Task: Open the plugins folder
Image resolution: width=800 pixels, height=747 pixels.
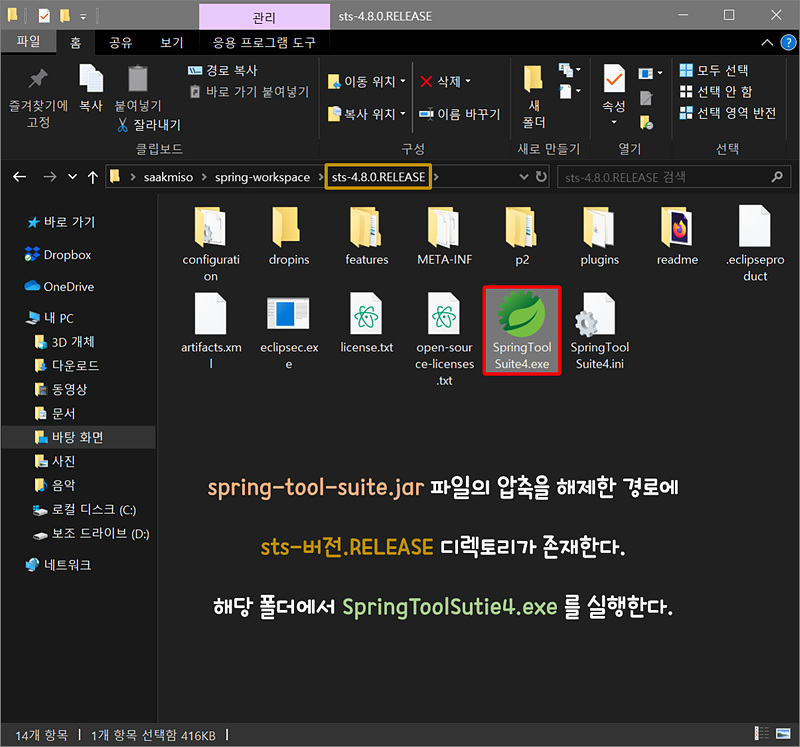Action: coord(599,236)
